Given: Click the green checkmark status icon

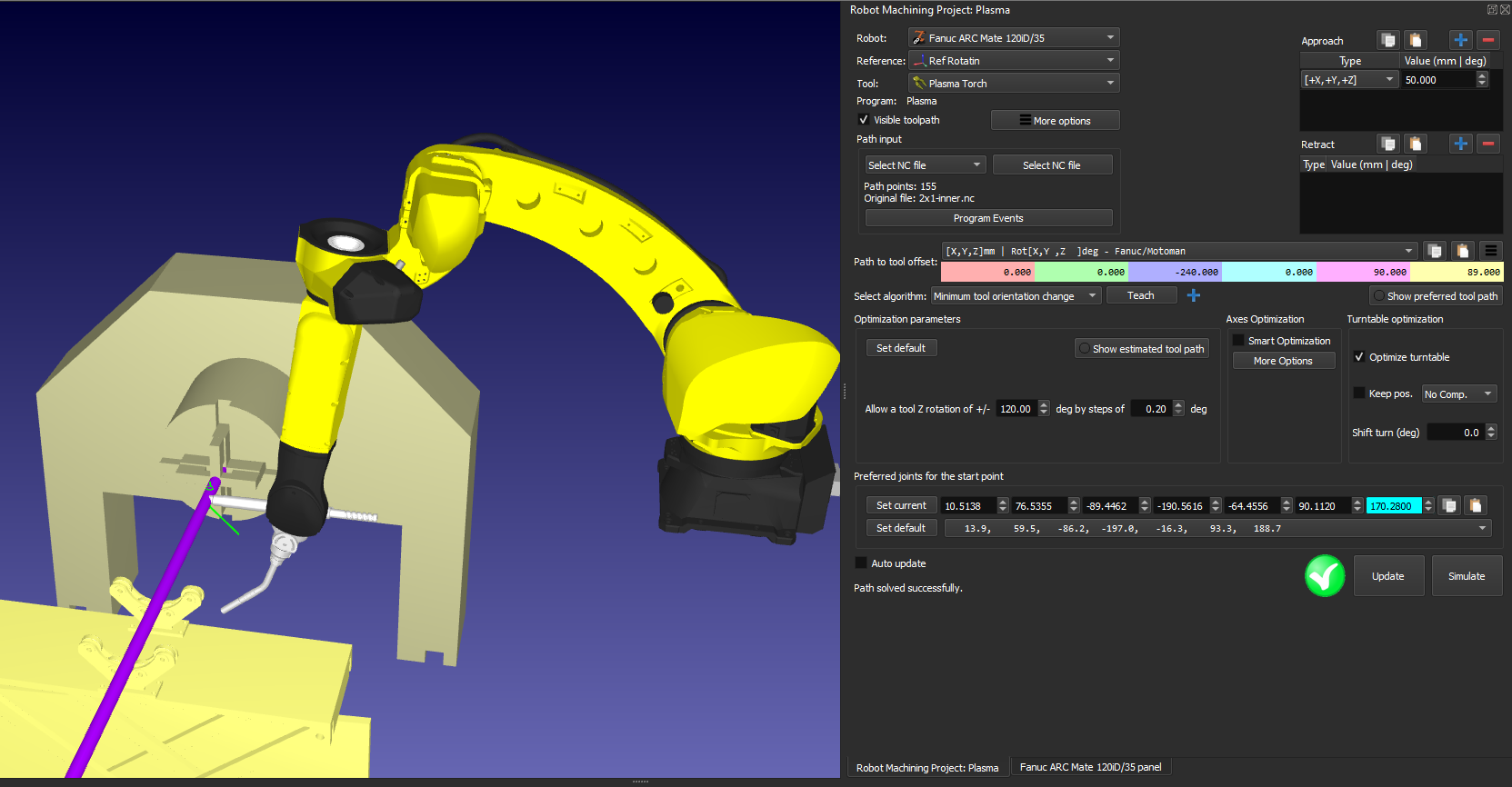Looking at the screenshot, I should (1325, 576).
